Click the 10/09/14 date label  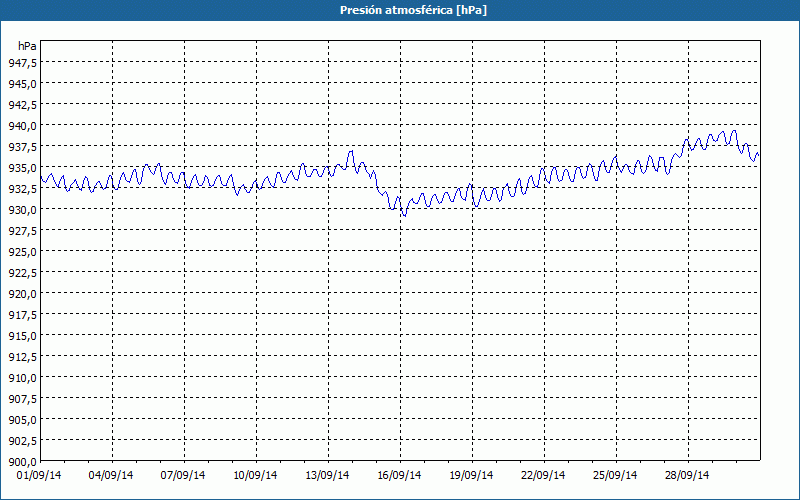[x=255, y=475]
